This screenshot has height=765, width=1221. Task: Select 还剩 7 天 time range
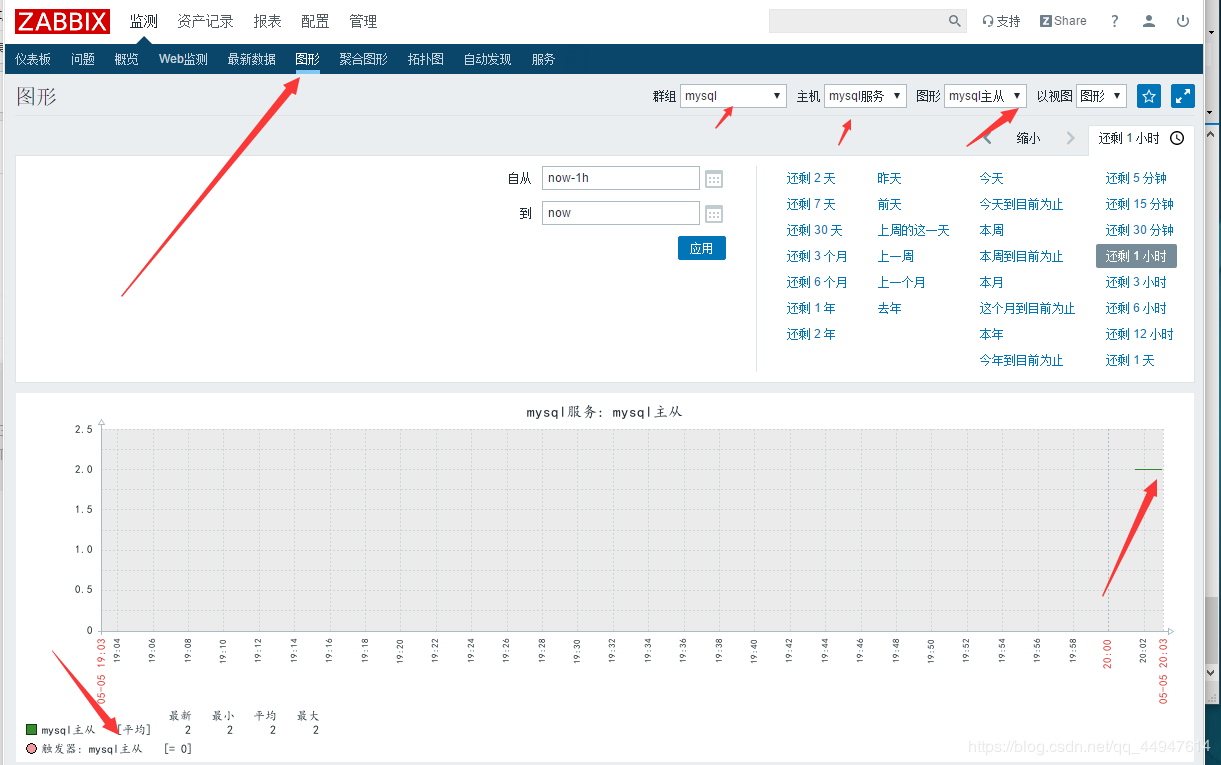(x=811, y=204)
